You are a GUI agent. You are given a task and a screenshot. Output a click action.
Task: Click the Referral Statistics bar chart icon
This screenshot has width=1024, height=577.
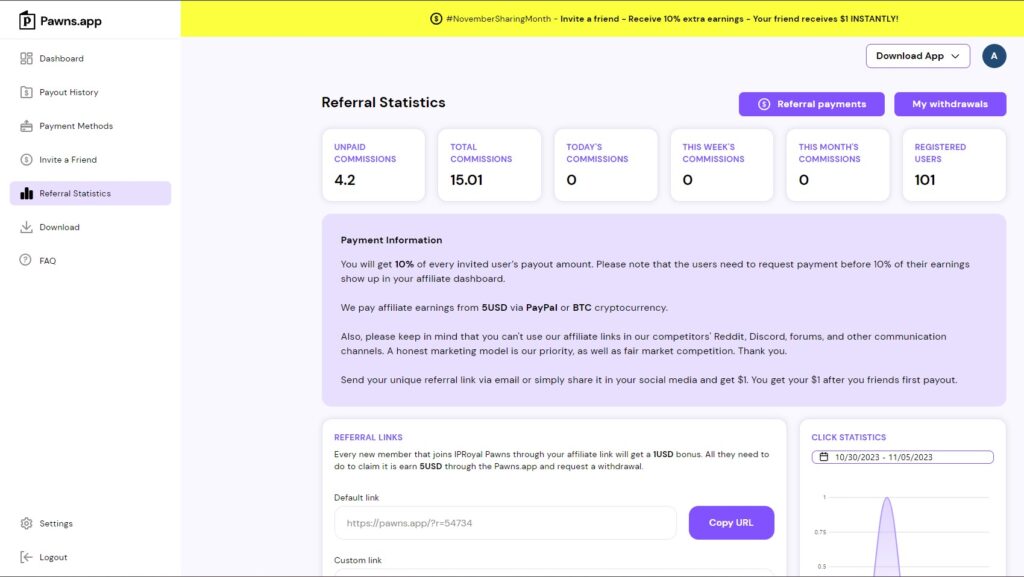tap(26, 193)
